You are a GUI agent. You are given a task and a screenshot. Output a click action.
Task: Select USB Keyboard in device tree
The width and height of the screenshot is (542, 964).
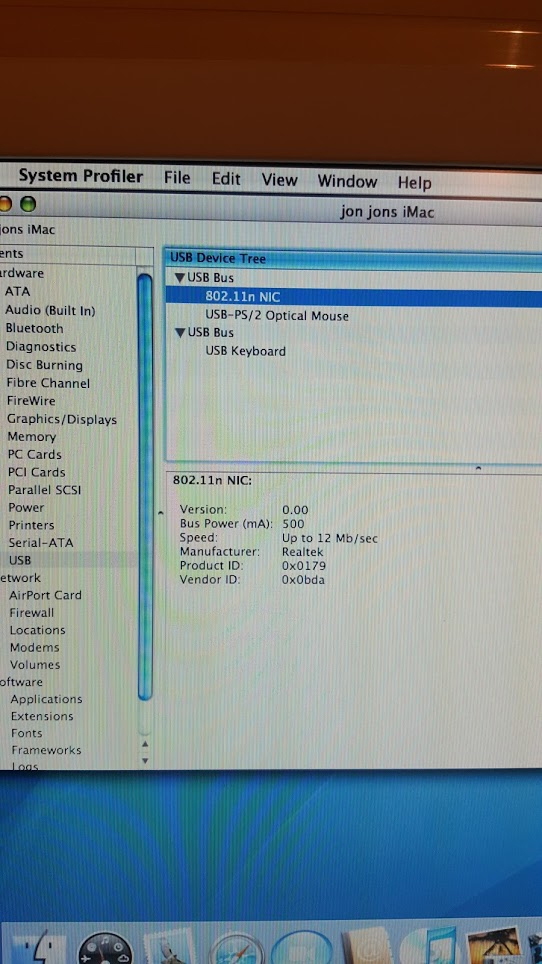(x=245, y=352)
